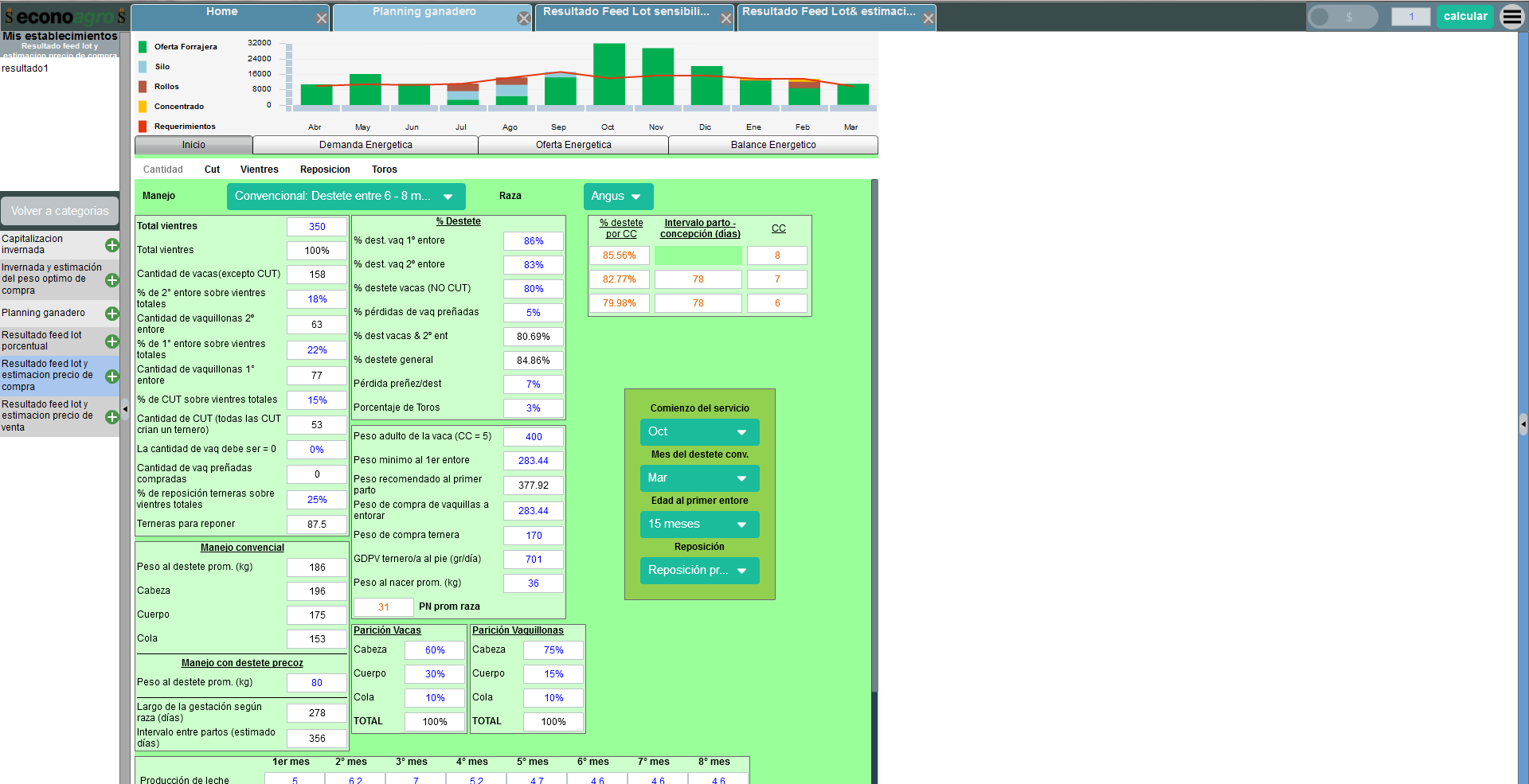Click the Concentrado yellow legend swatch

[x=143, y=107]
